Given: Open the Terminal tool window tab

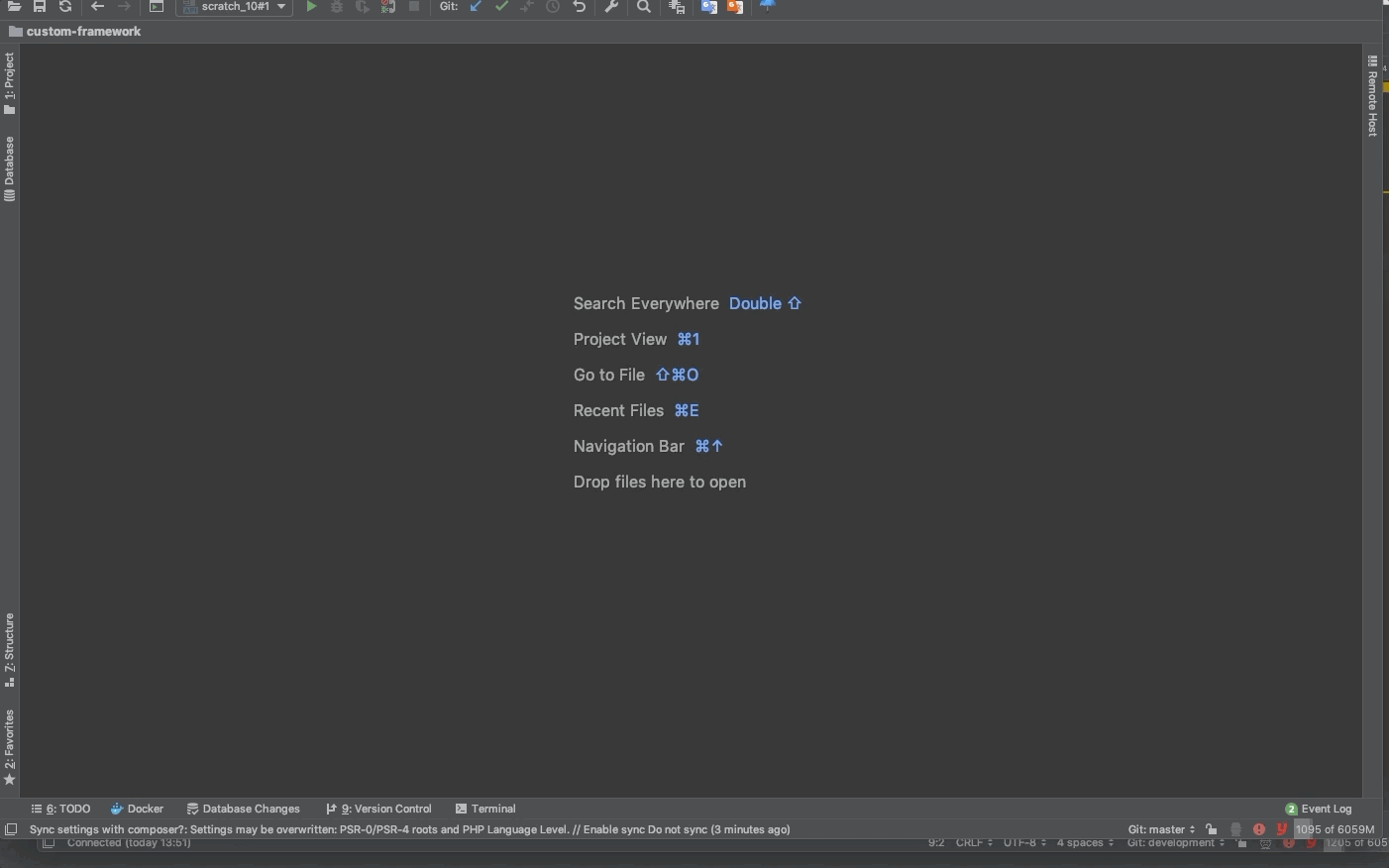Looking at the screenshot, I should point(485,809).
